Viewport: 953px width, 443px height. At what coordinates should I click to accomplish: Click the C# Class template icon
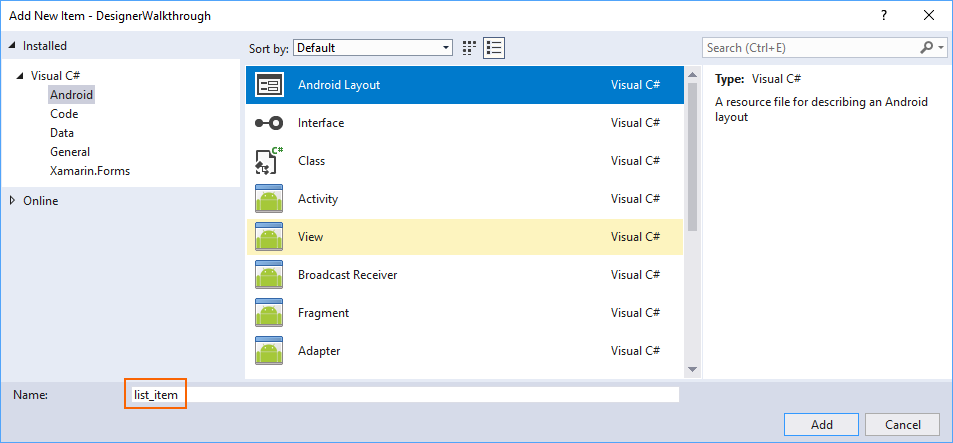(x=269, y=161)
